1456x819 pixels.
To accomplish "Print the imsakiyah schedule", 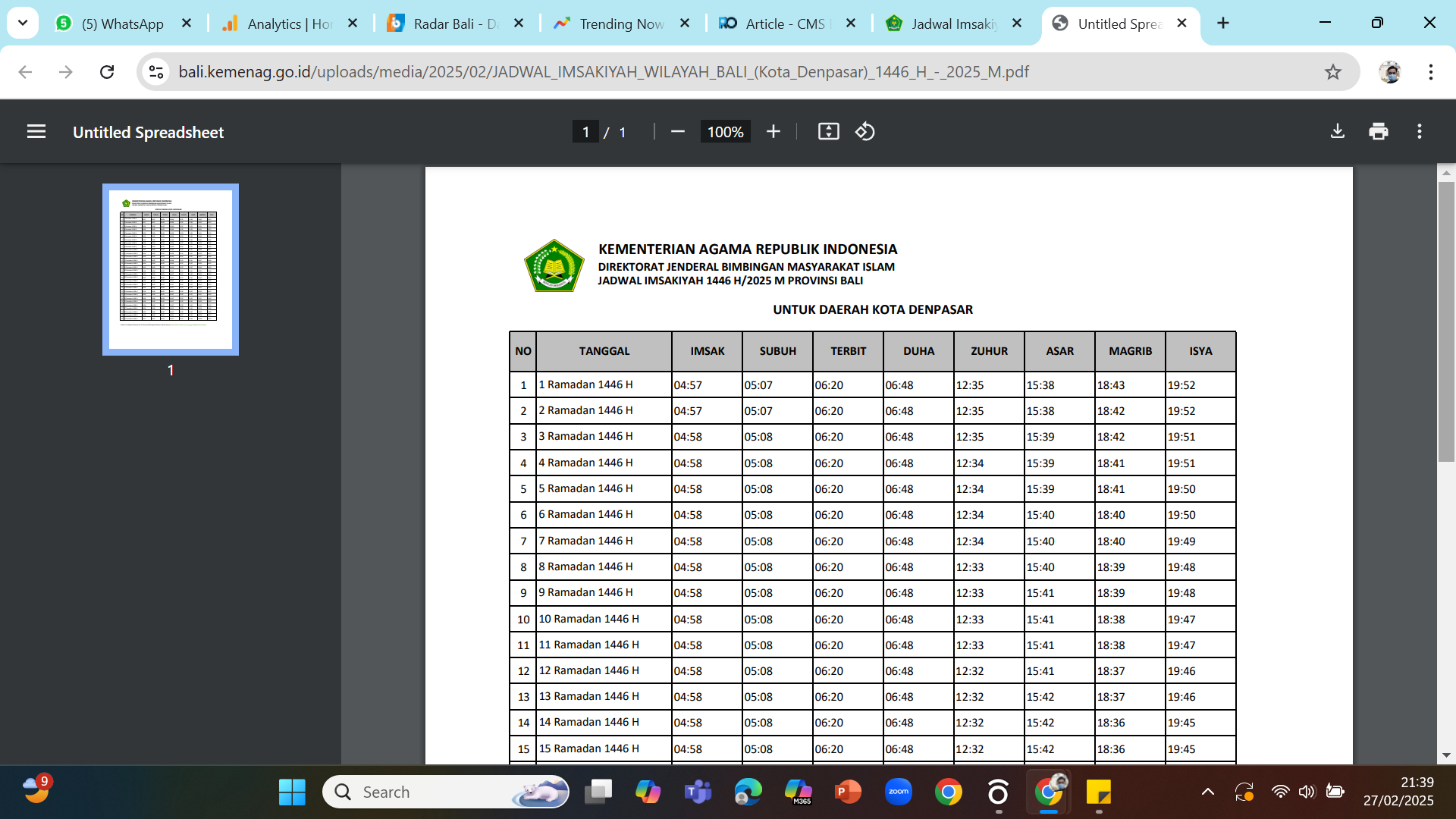I will pyautogui.click(x=1379, y=130).
